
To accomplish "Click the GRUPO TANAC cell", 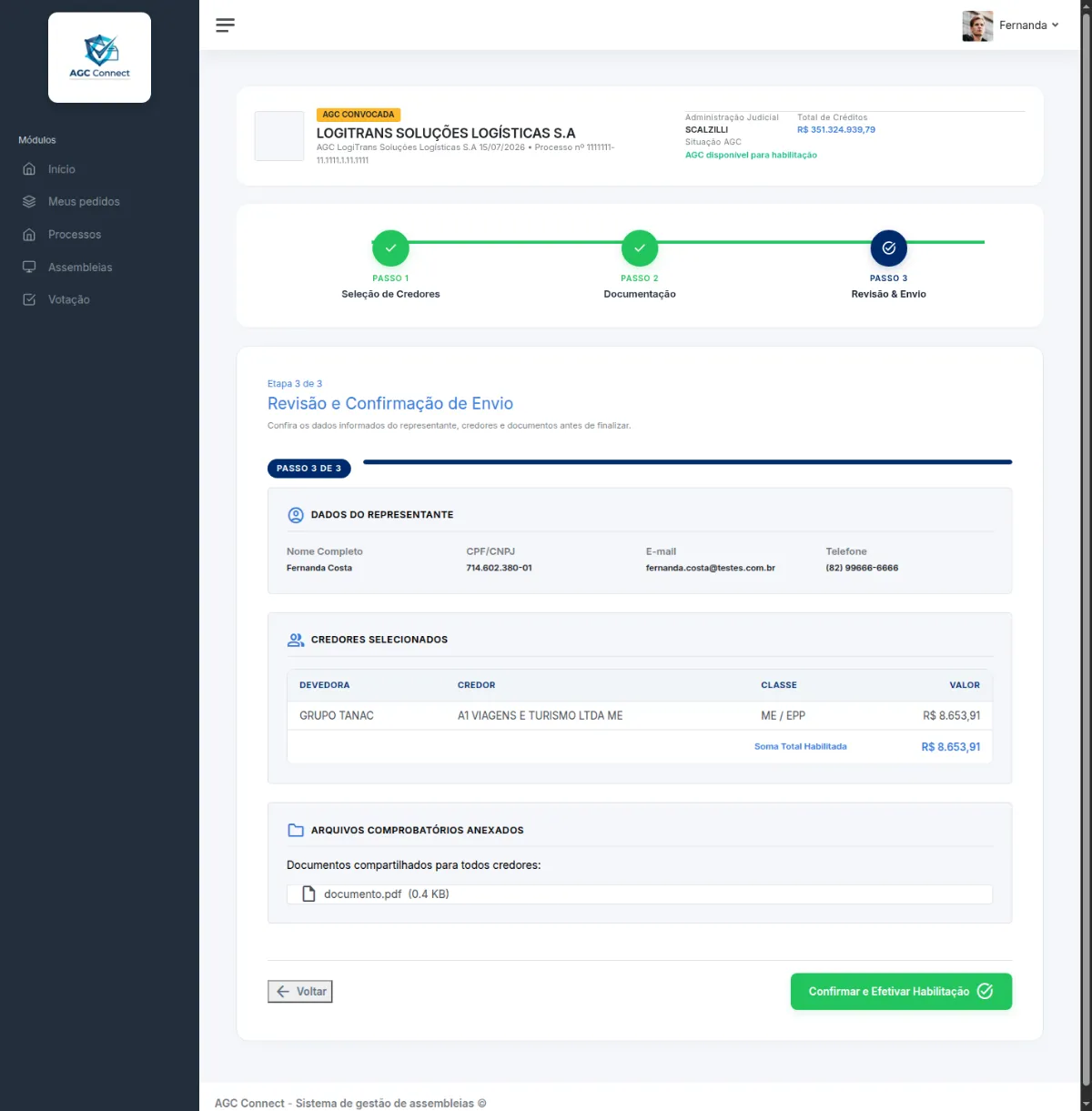I will [x=337, y=716].
